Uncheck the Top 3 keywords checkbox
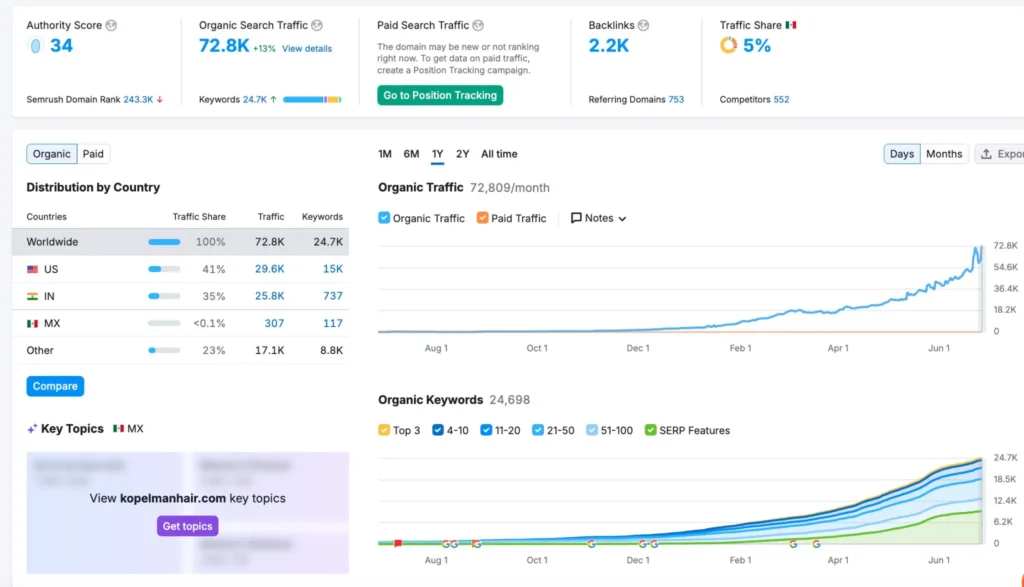 [385, 430]
